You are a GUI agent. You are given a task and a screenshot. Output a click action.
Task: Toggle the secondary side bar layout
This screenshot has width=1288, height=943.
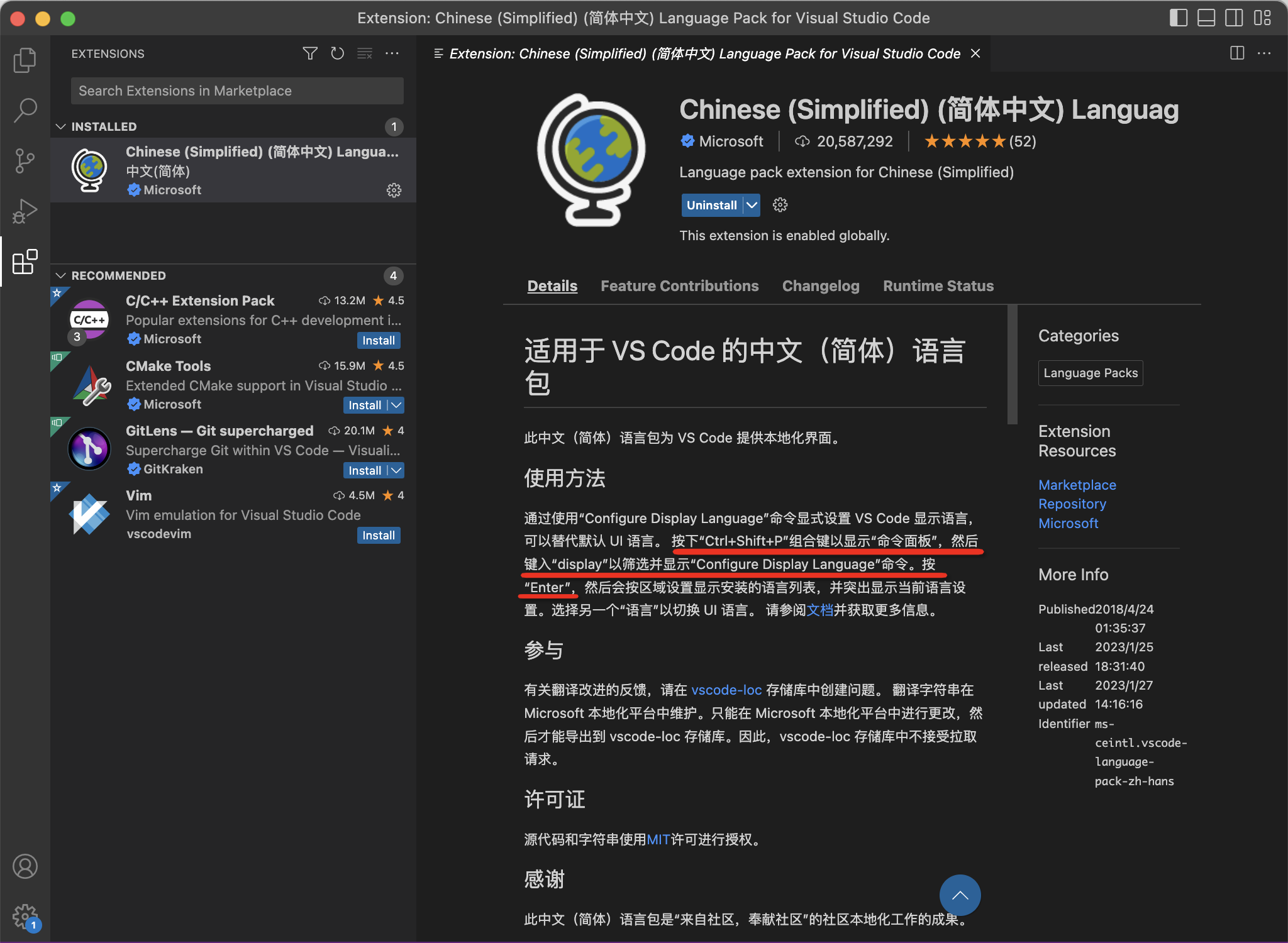point(1234,18)
